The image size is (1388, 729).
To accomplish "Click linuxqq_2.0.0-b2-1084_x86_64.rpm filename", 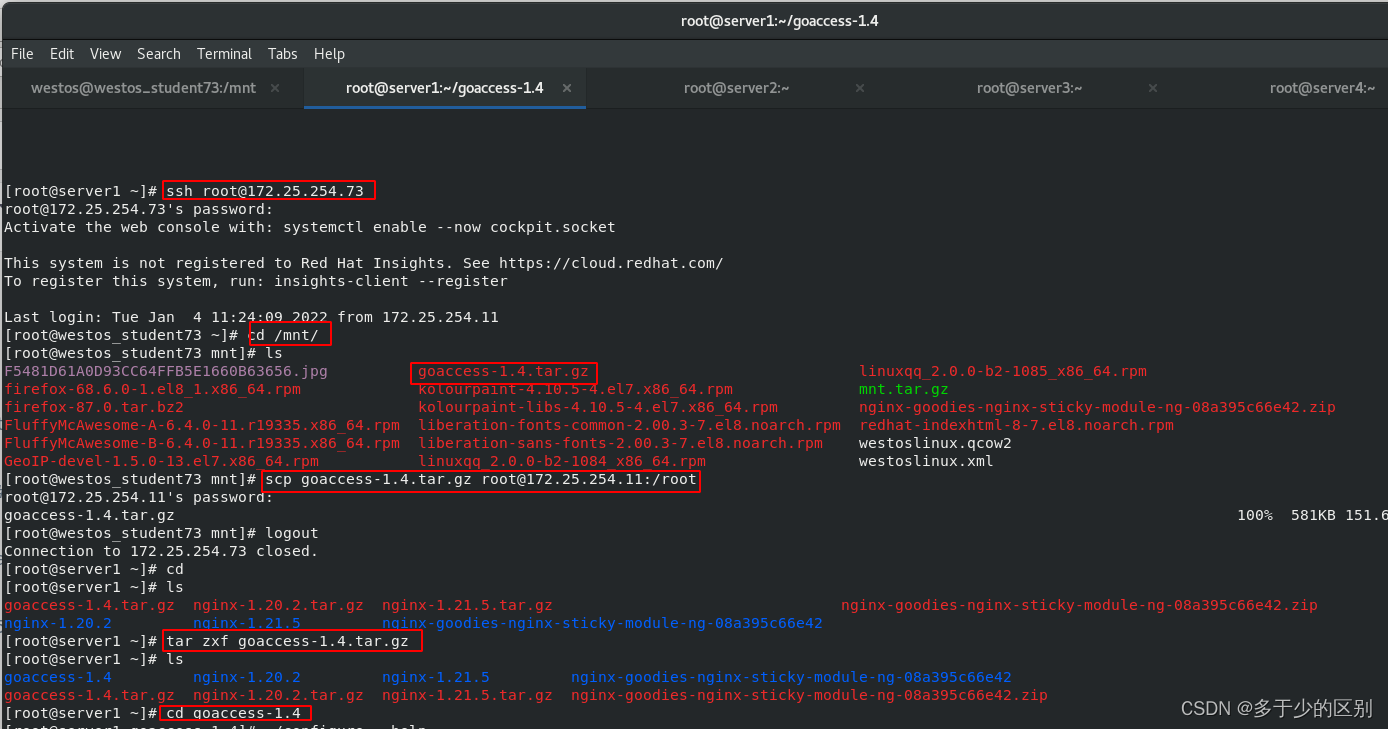I will (562, 461).
